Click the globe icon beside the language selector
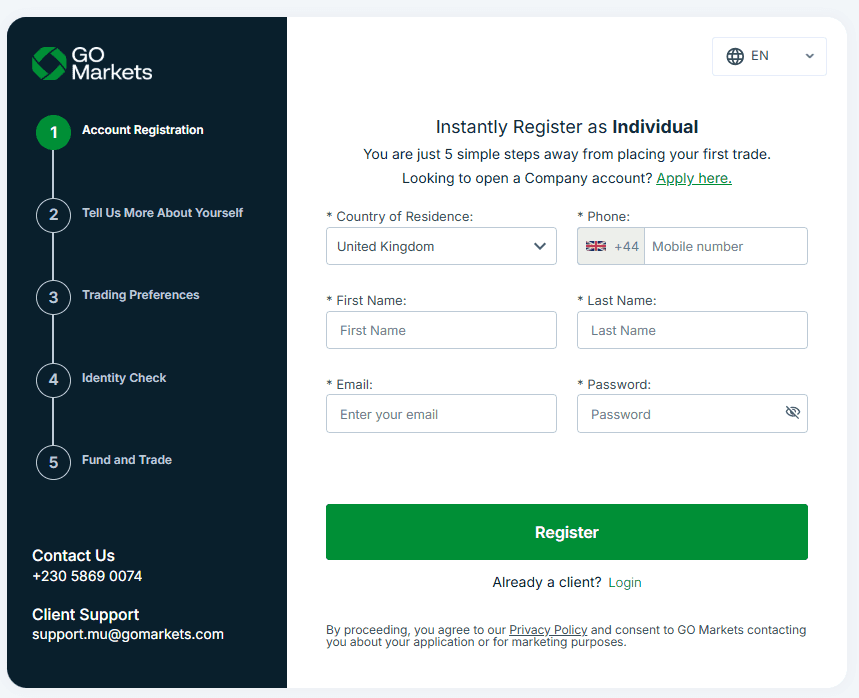Viewport: 859px width, 698px height. [736, 56]
